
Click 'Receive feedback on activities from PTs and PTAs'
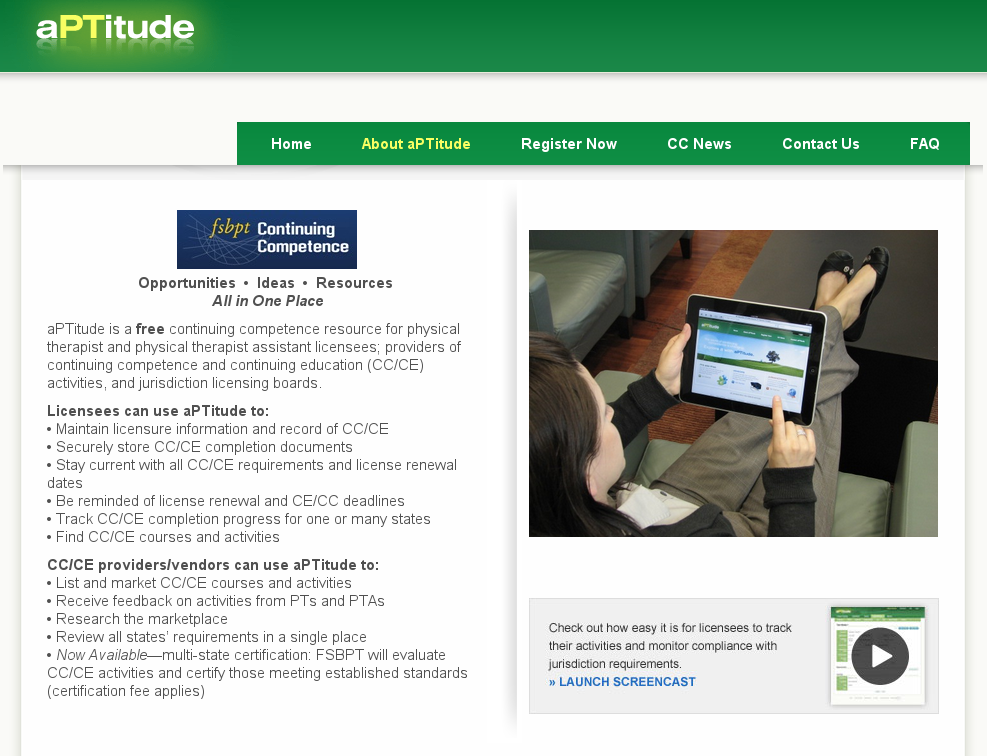coord(216,601)
